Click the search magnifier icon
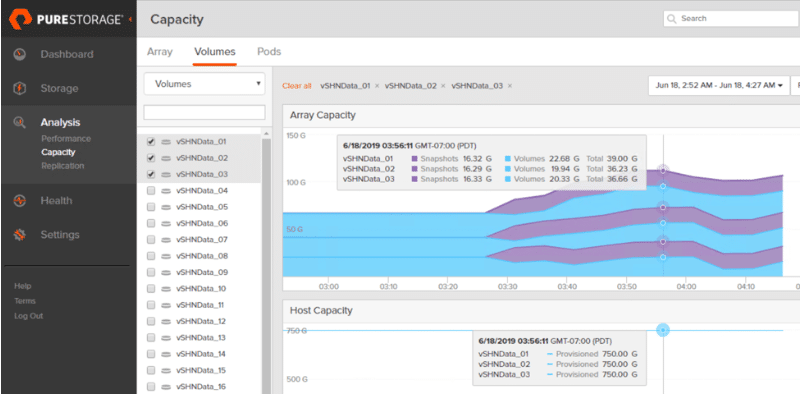Image resolution: width=800 pixels, height=394 pixels. (672, 19)
